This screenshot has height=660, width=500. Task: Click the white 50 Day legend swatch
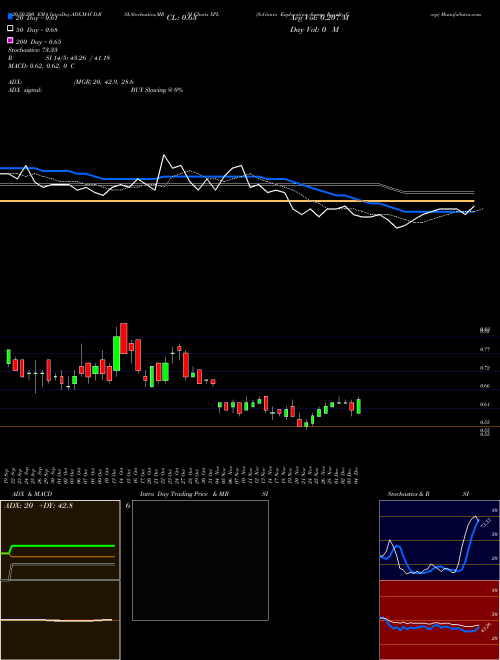point(10,29)
